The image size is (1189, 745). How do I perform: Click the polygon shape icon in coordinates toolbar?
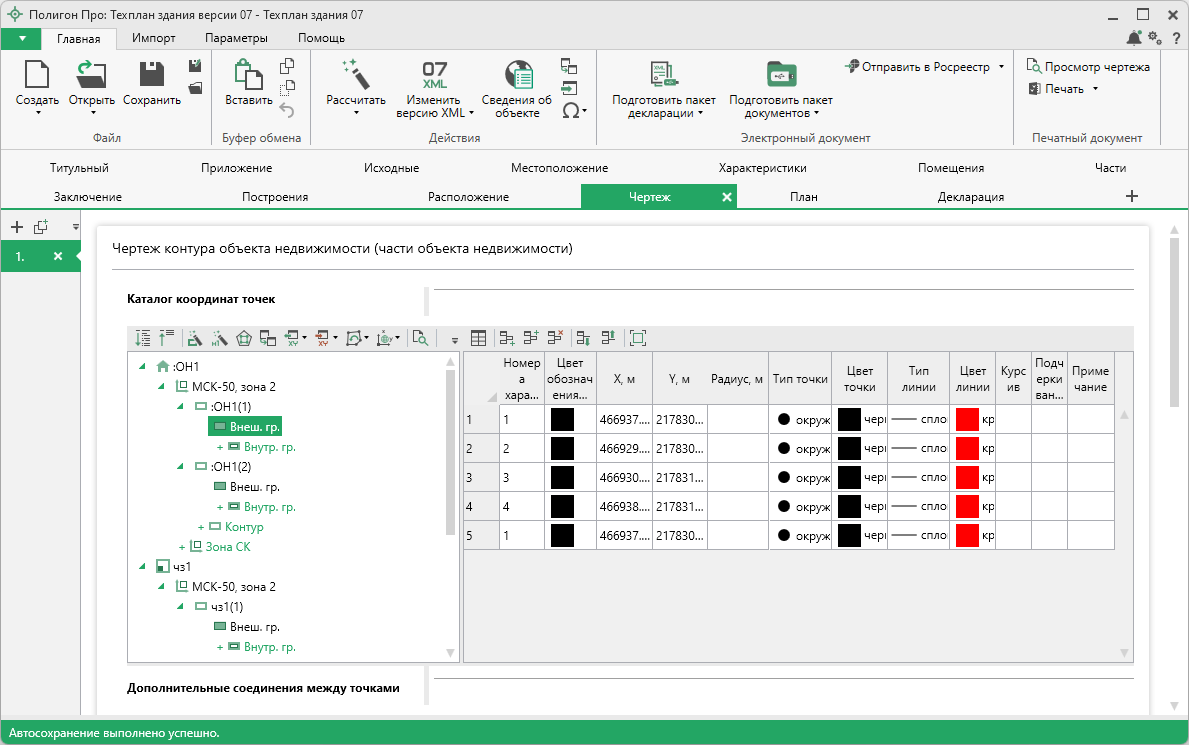pos(244,339)
